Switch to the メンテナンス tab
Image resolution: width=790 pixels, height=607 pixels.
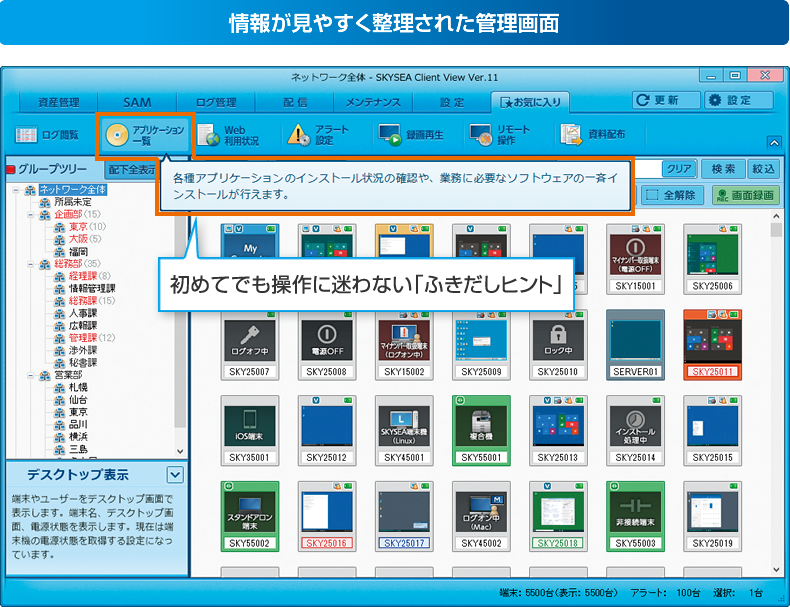click(373, 103)
